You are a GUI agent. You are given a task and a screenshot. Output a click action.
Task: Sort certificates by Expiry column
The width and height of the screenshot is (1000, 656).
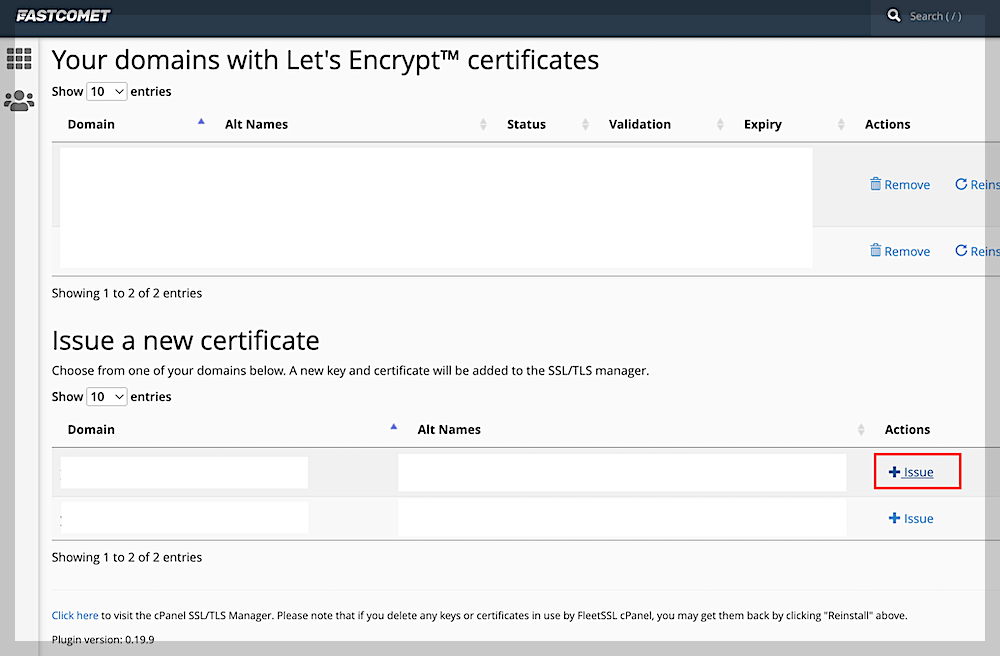[x=763, y=124]
